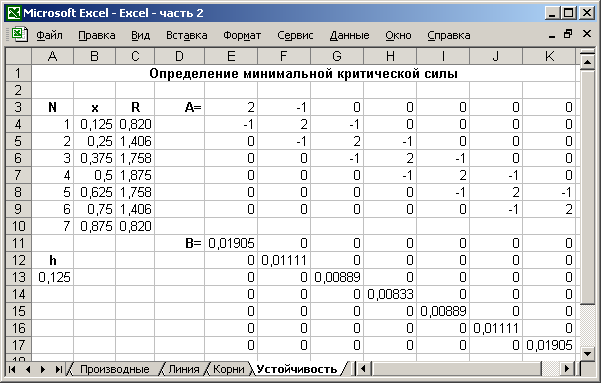The width and height of the screenshot is (601, 383).
Task: Click the horizontal scrollbar left arrow
Action: tap(363, 370)
